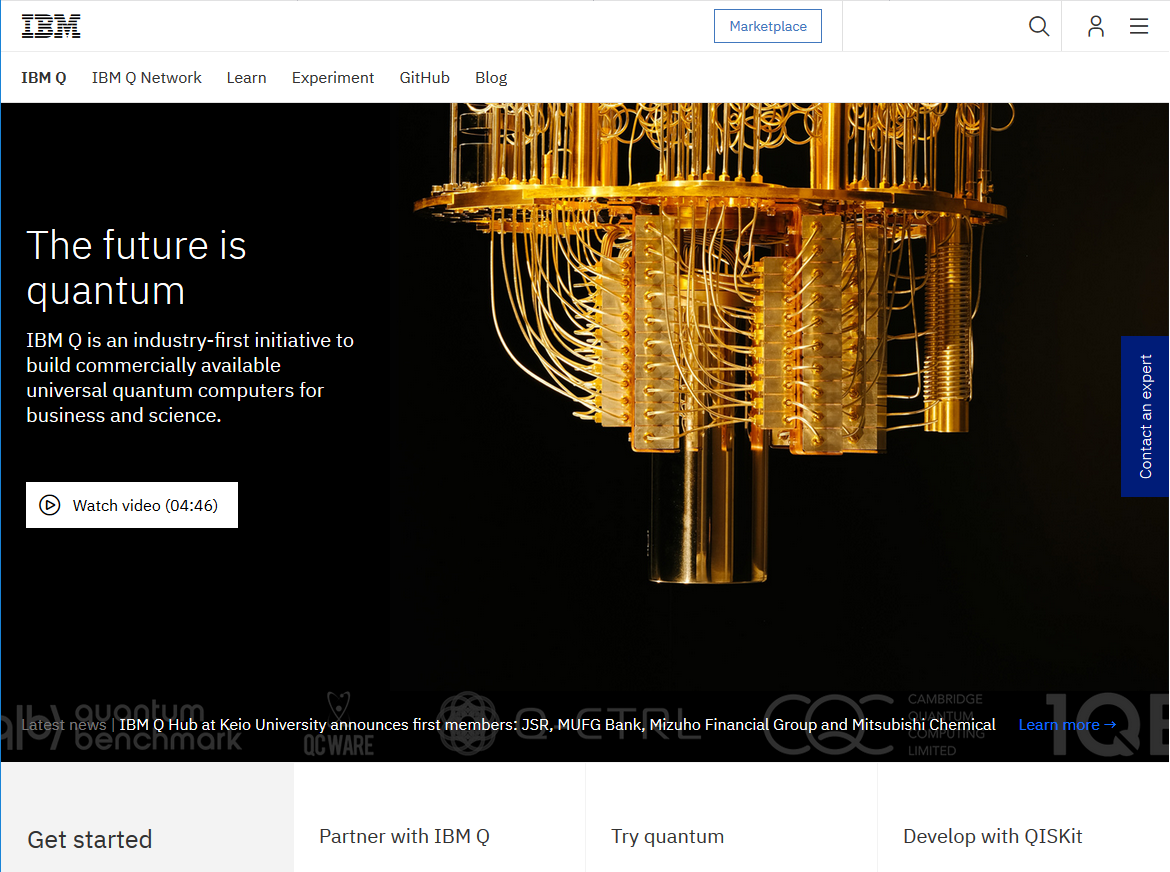The image size is (1170, 872).
Task: Go to IBM Q Network in navigation
Action: 147,78
